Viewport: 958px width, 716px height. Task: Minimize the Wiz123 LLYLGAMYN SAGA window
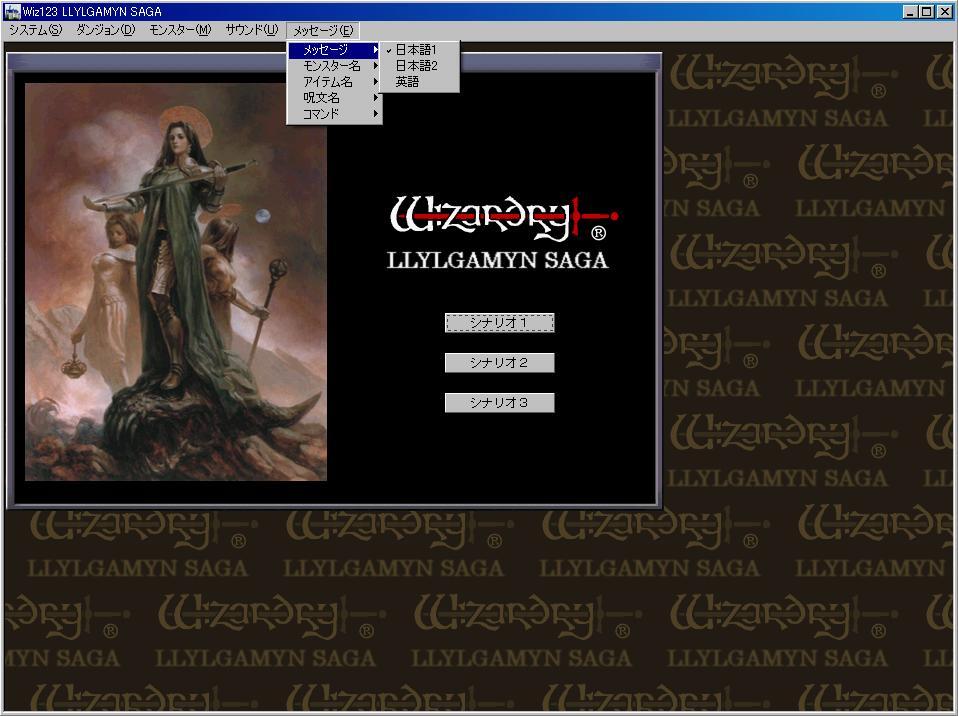[x=911, y=11]
